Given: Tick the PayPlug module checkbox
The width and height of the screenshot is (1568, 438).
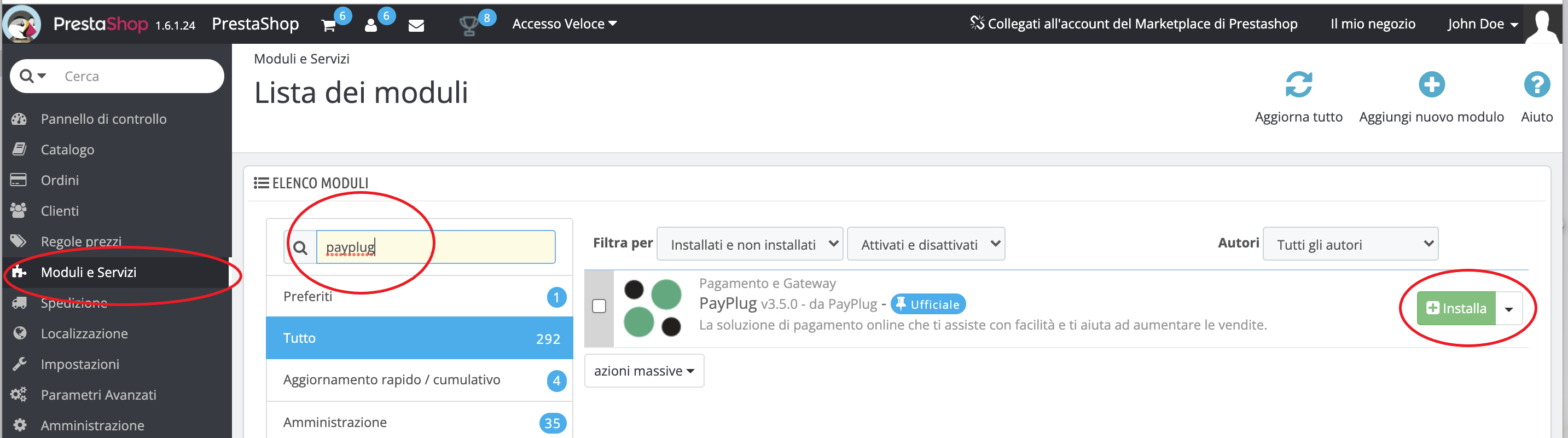Looking at the screenshot, I should (x=599, y=306).
